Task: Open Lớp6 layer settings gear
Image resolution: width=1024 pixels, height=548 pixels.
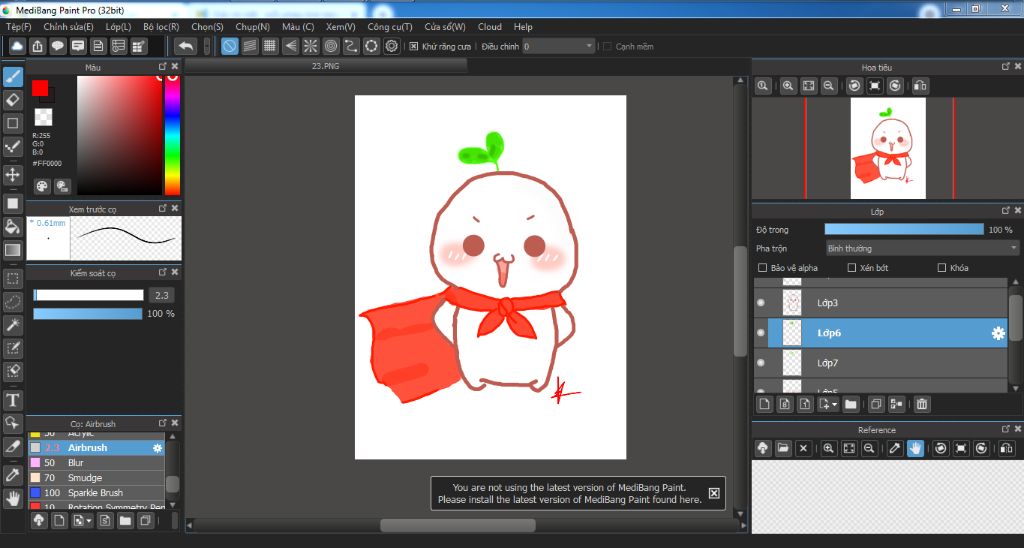Action: 998,333
